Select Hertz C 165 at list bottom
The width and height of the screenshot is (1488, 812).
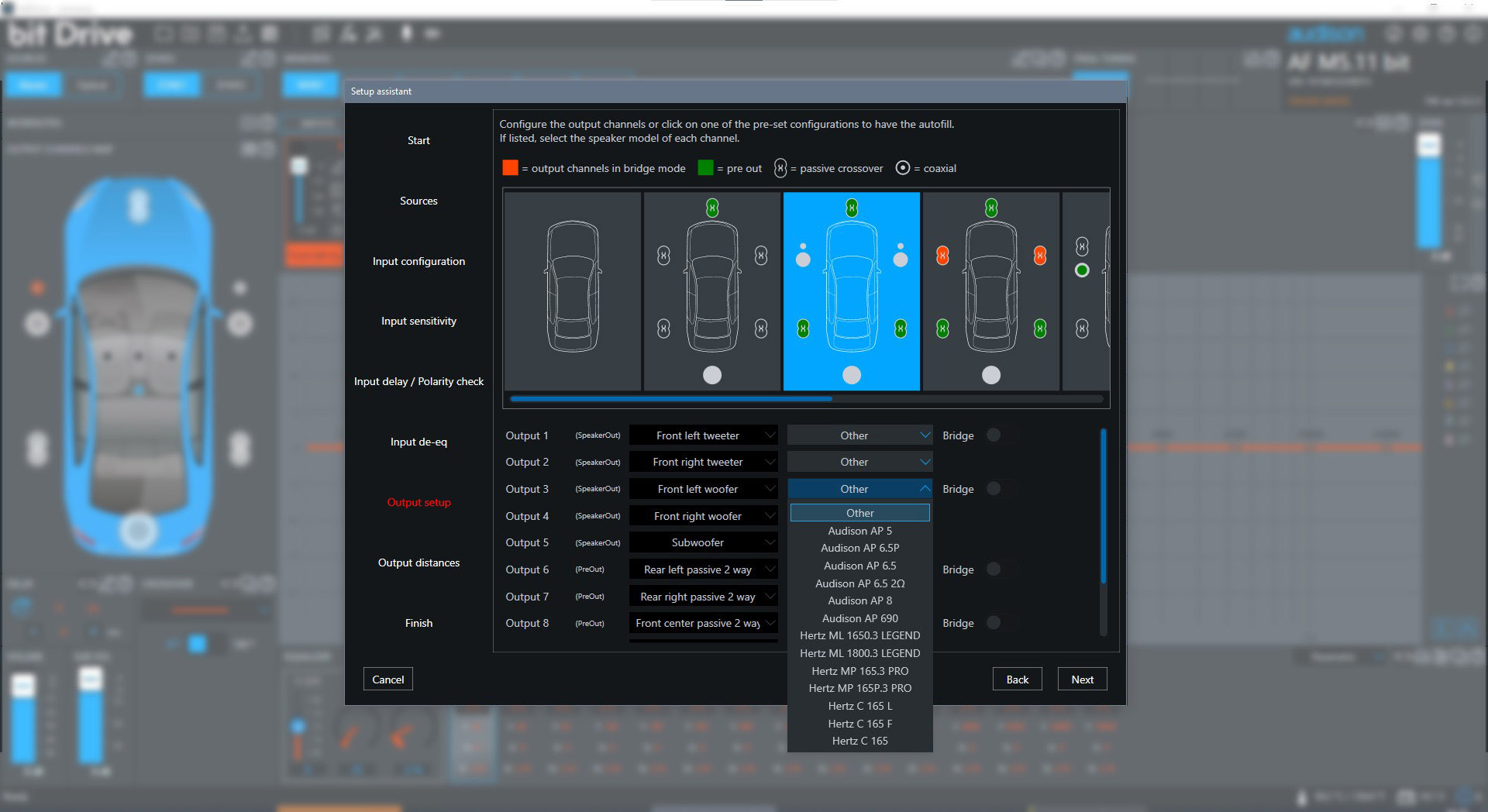859,741
